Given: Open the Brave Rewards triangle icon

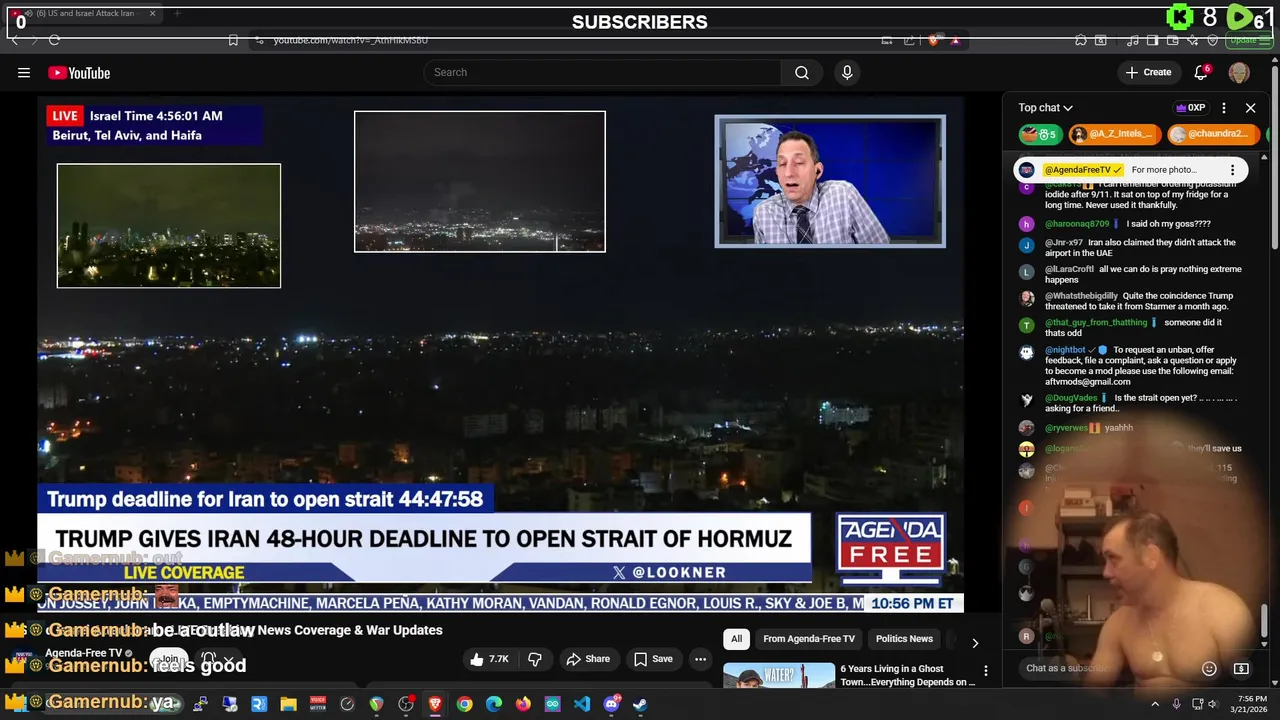Looking at the screenshot, I should coord(955,40).
